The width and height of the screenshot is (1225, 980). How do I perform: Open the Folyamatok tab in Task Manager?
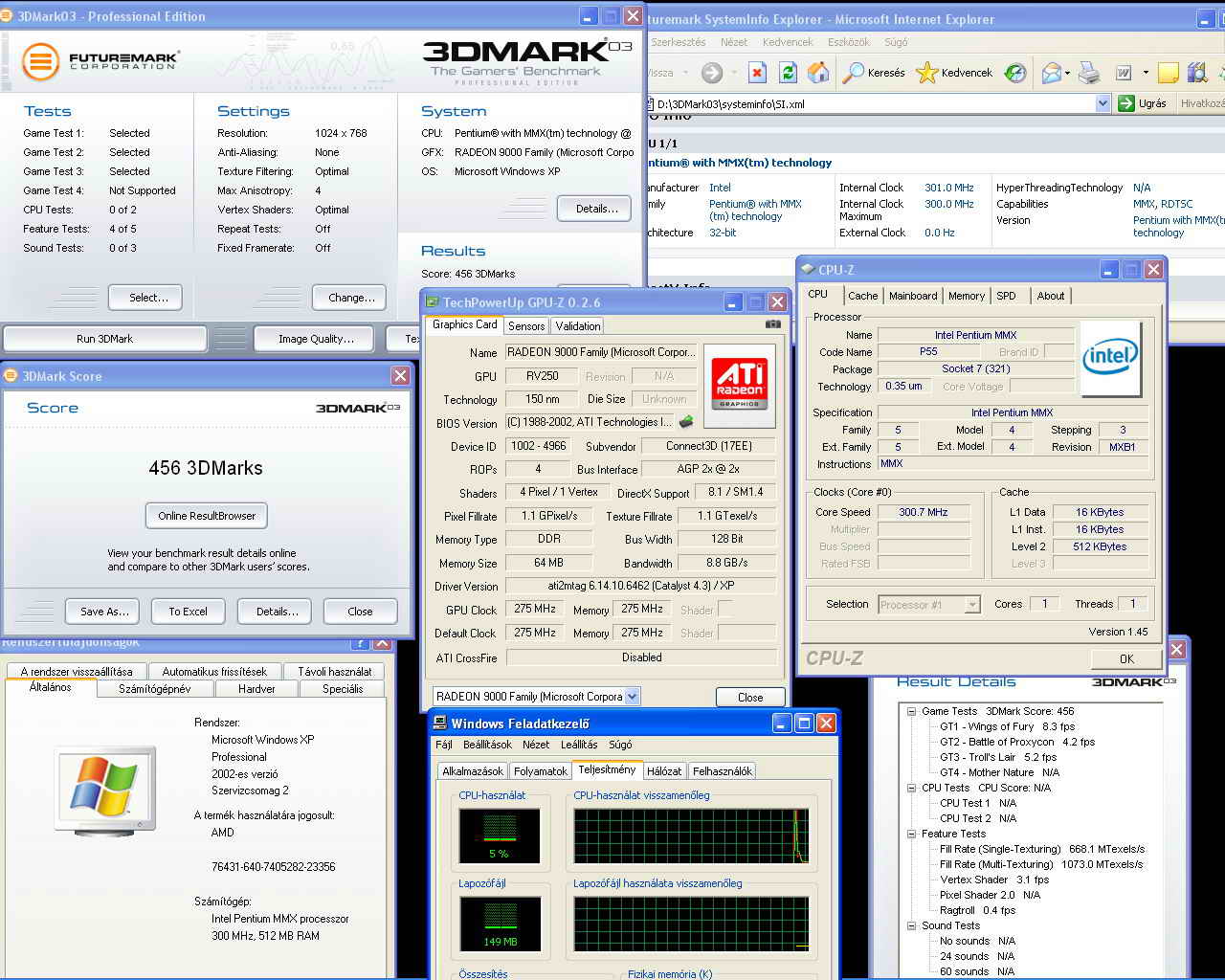click(x=541, y=770)
